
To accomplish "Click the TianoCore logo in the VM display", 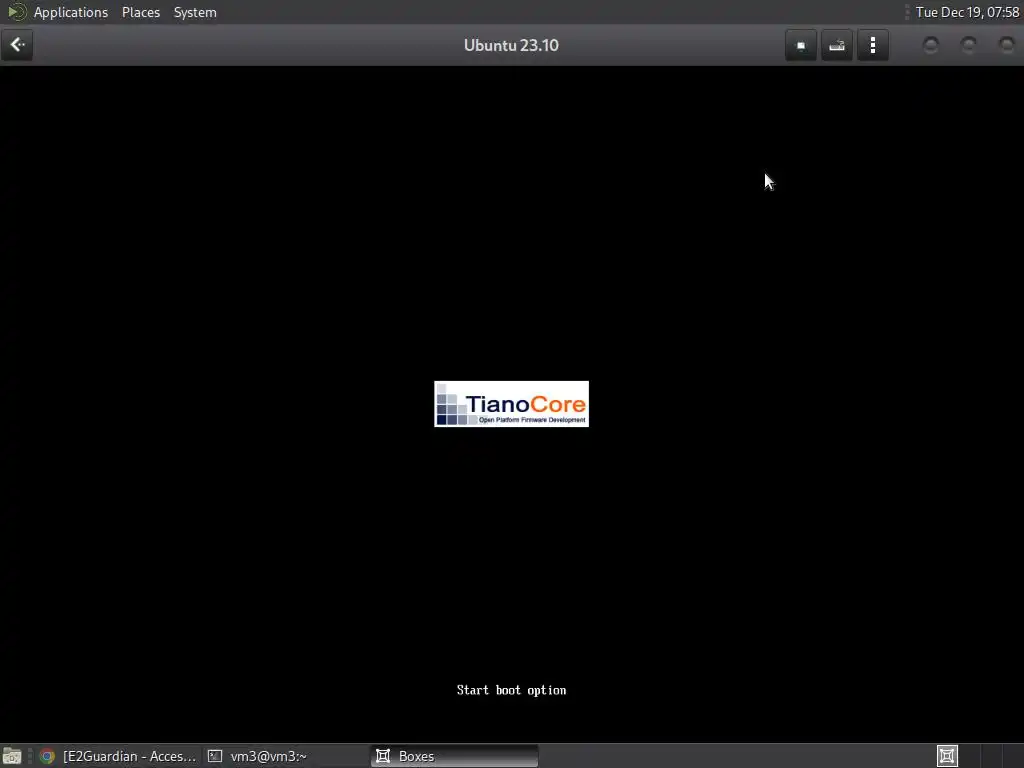I will [x=511, y=404].
